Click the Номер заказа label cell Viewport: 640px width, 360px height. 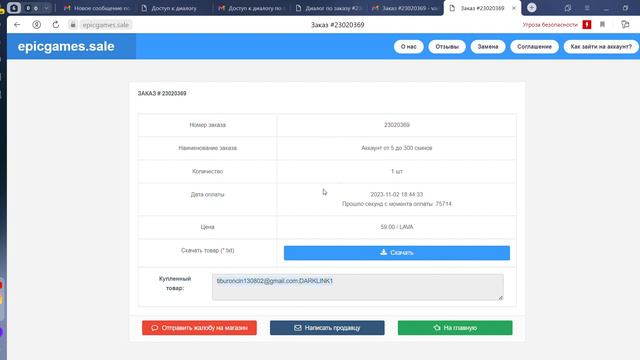tap(208, 125)
